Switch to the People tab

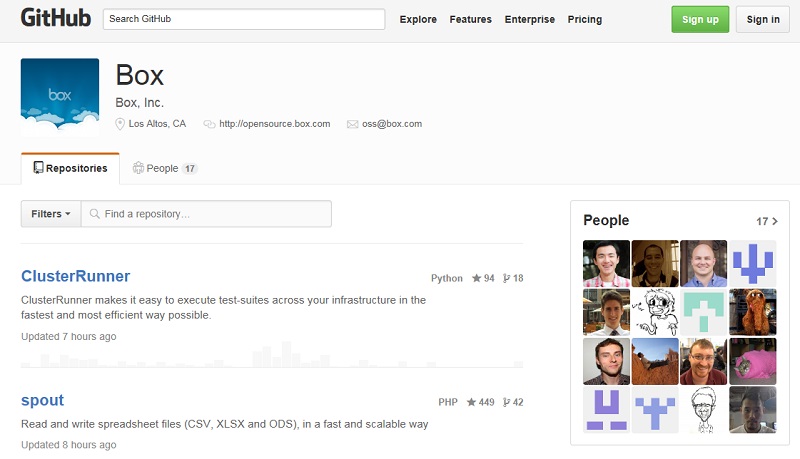(x=164, y=168)
